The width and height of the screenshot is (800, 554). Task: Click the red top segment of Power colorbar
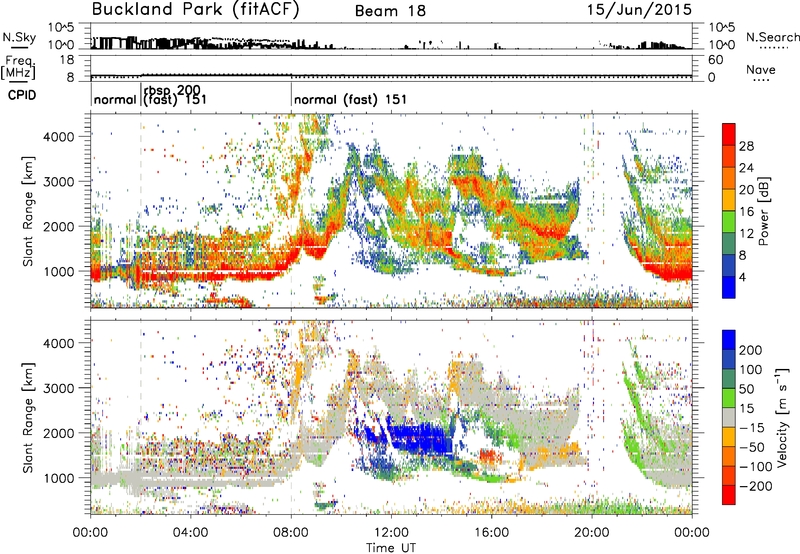point(729,134)
